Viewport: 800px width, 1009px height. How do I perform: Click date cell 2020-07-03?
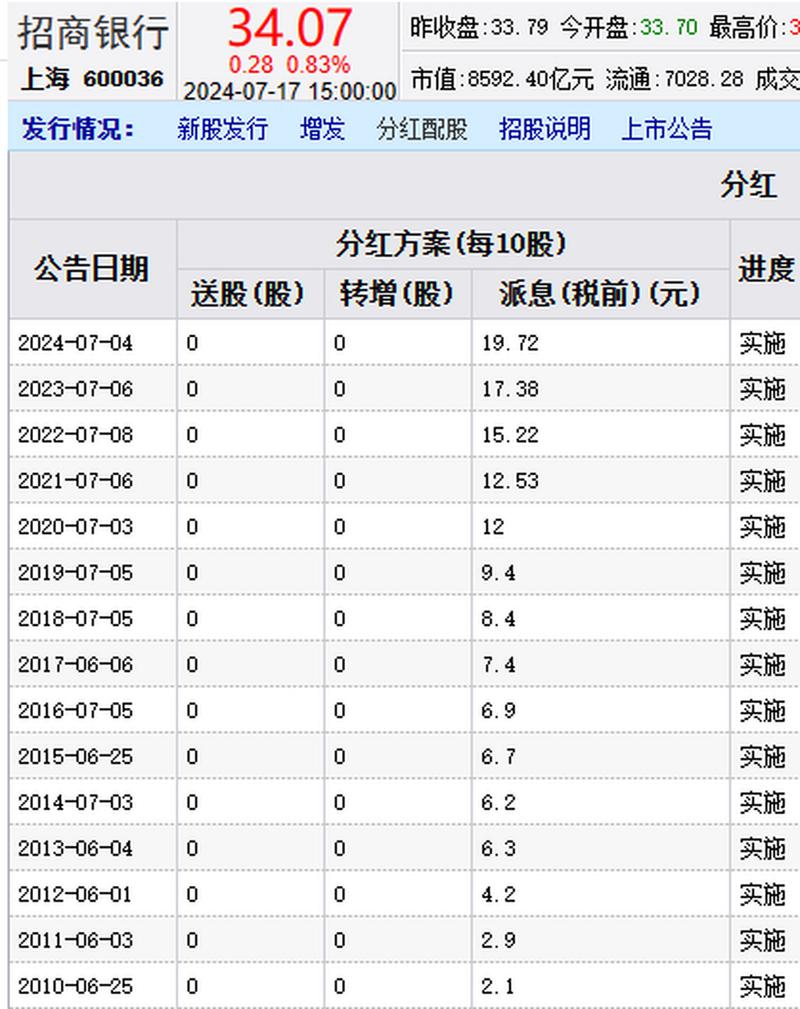tap(75, 527)
